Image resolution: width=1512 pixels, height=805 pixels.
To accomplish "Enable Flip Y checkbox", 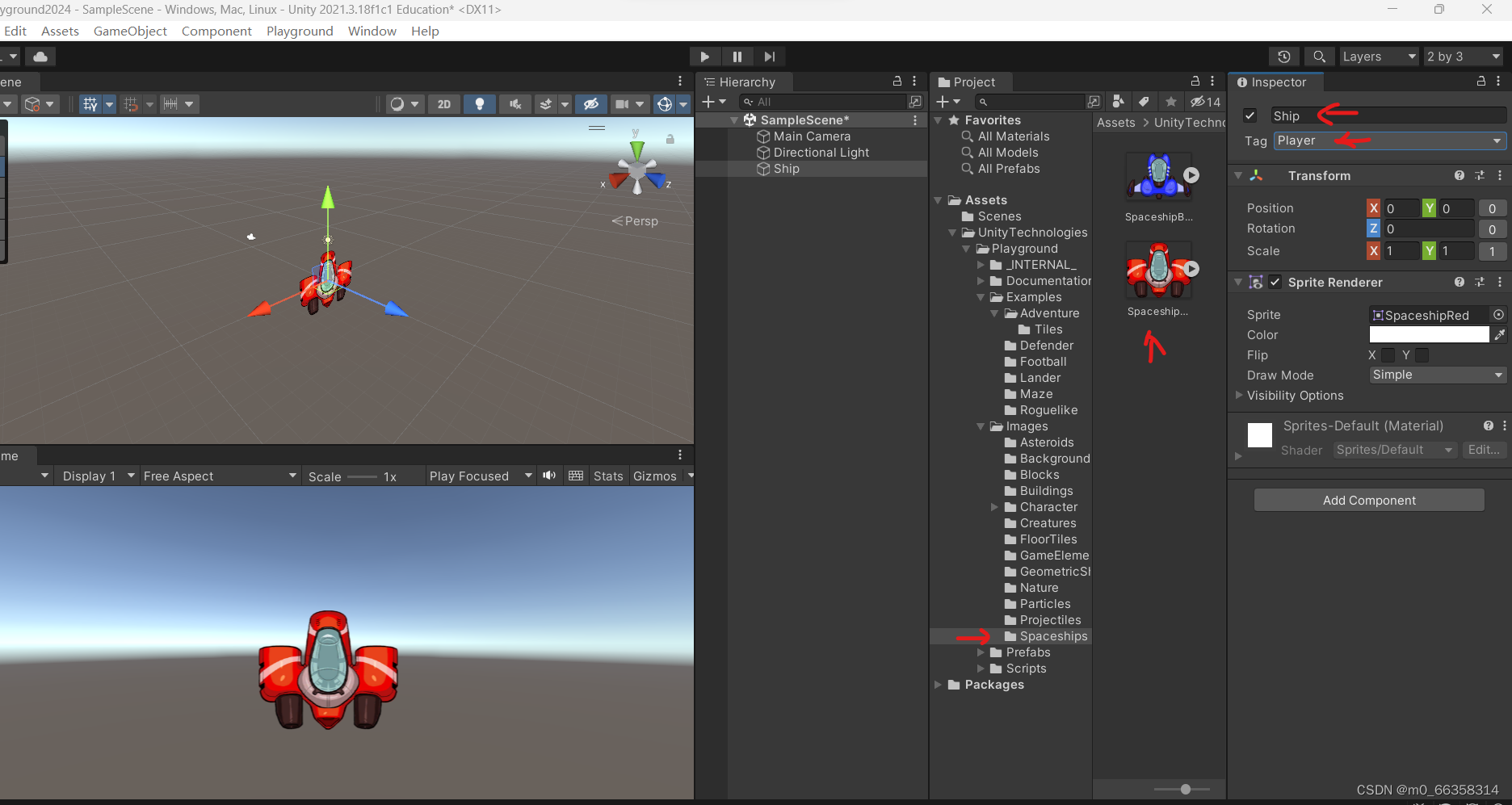I will click(1422, 355).
